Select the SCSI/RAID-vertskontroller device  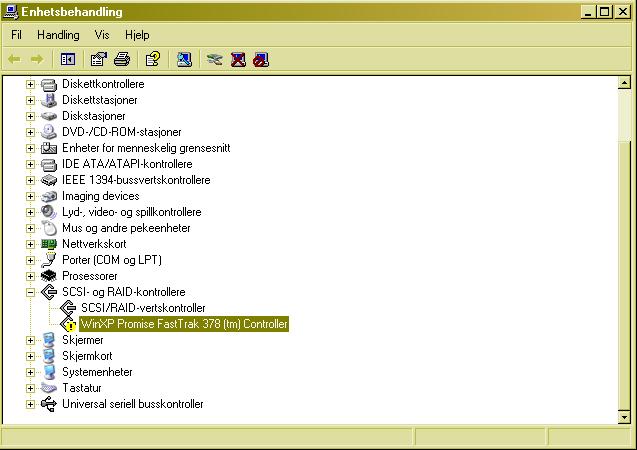click(143, 308)
